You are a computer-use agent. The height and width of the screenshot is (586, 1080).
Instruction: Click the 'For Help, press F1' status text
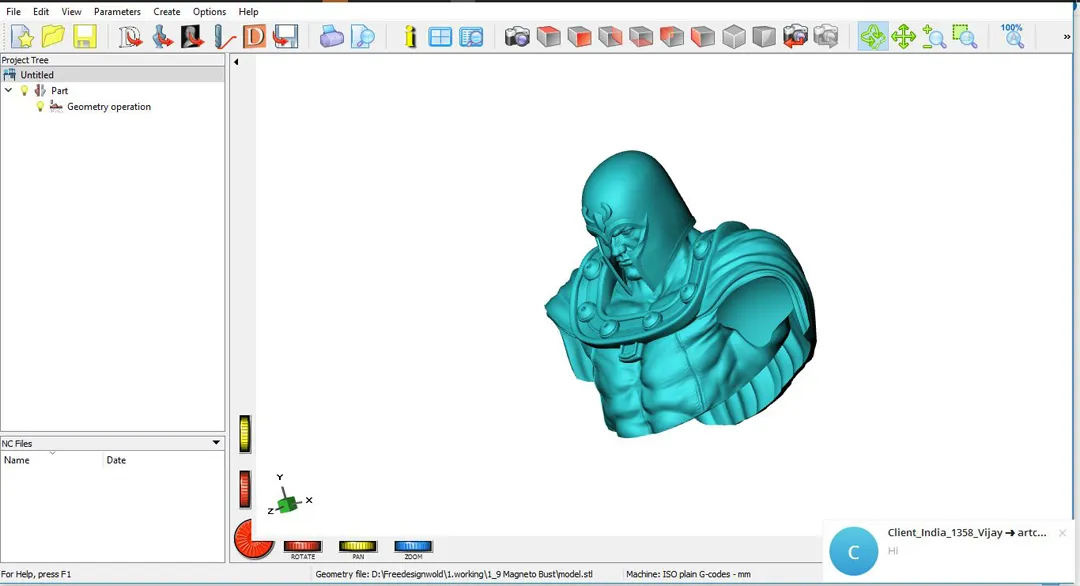pos(36,574)
